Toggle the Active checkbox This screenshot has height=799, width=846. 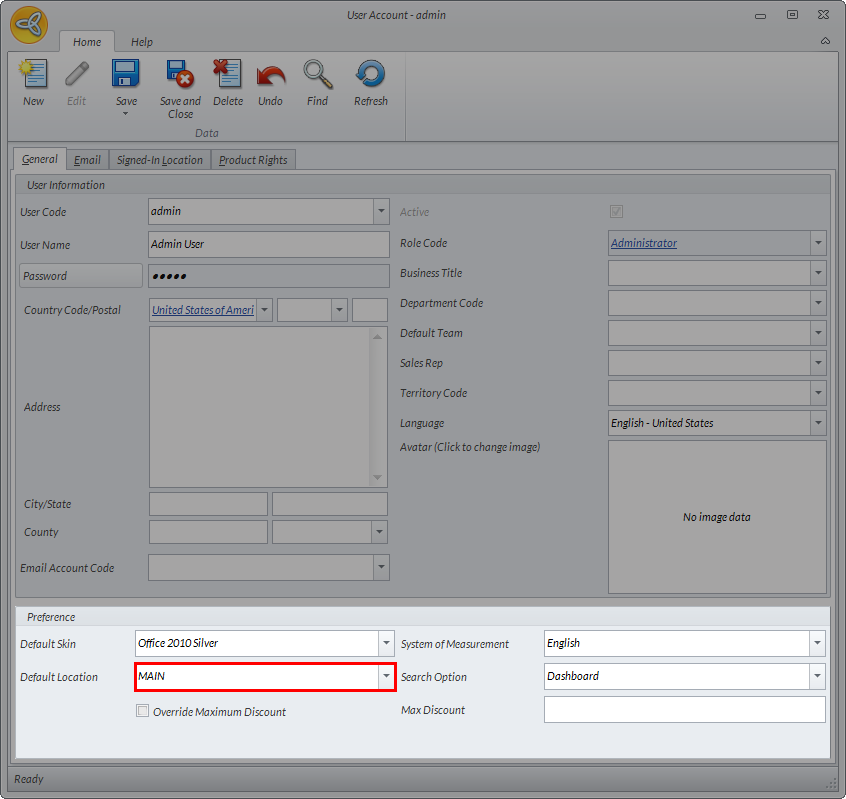click(x=616, y=212)
